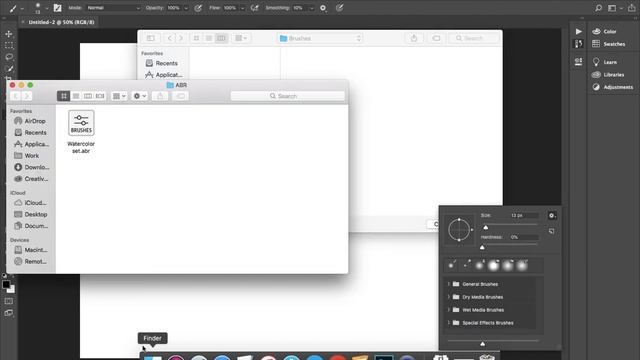Screen dimensions: 640x360
Task: Select the Quick Selection tool
Action: tap(9, 69)
